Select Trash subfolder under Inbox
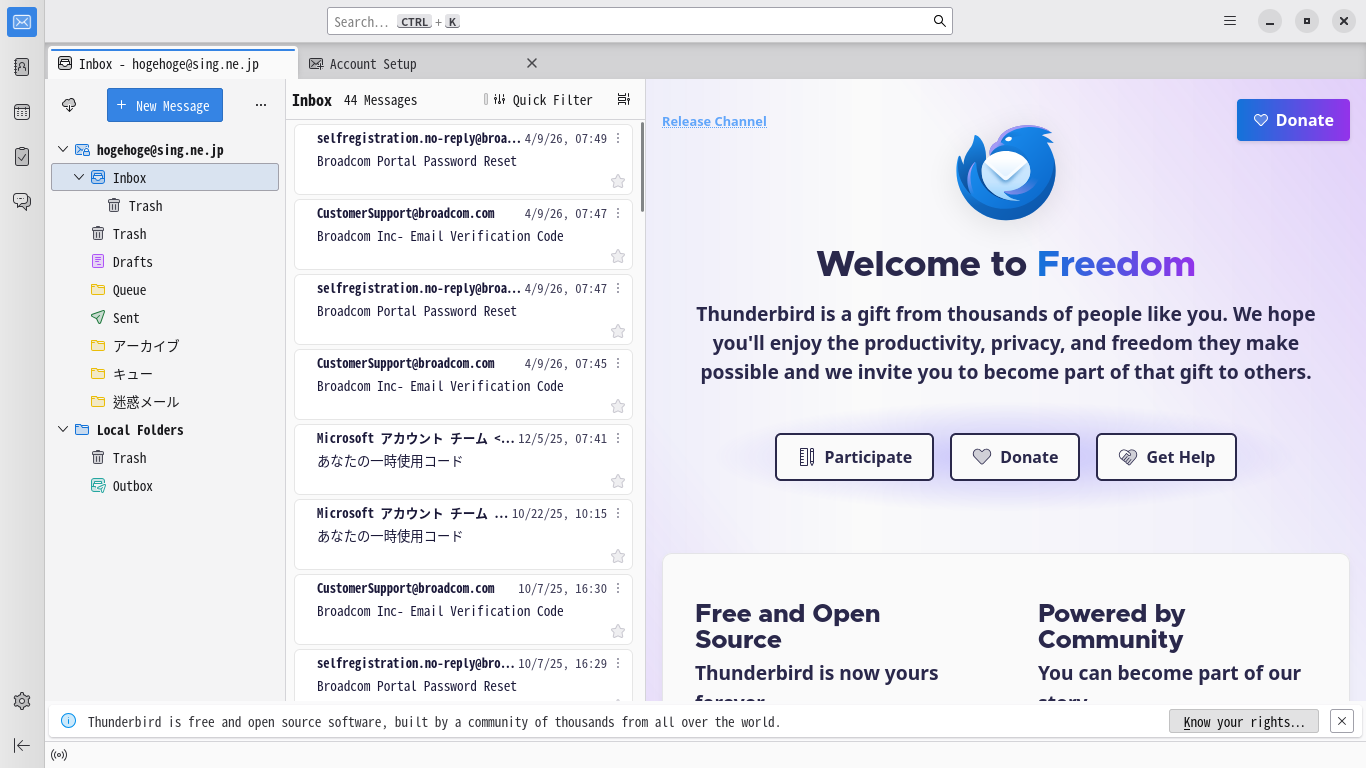The height and width of the screenshot is (768, 1366). pos(165,205)
